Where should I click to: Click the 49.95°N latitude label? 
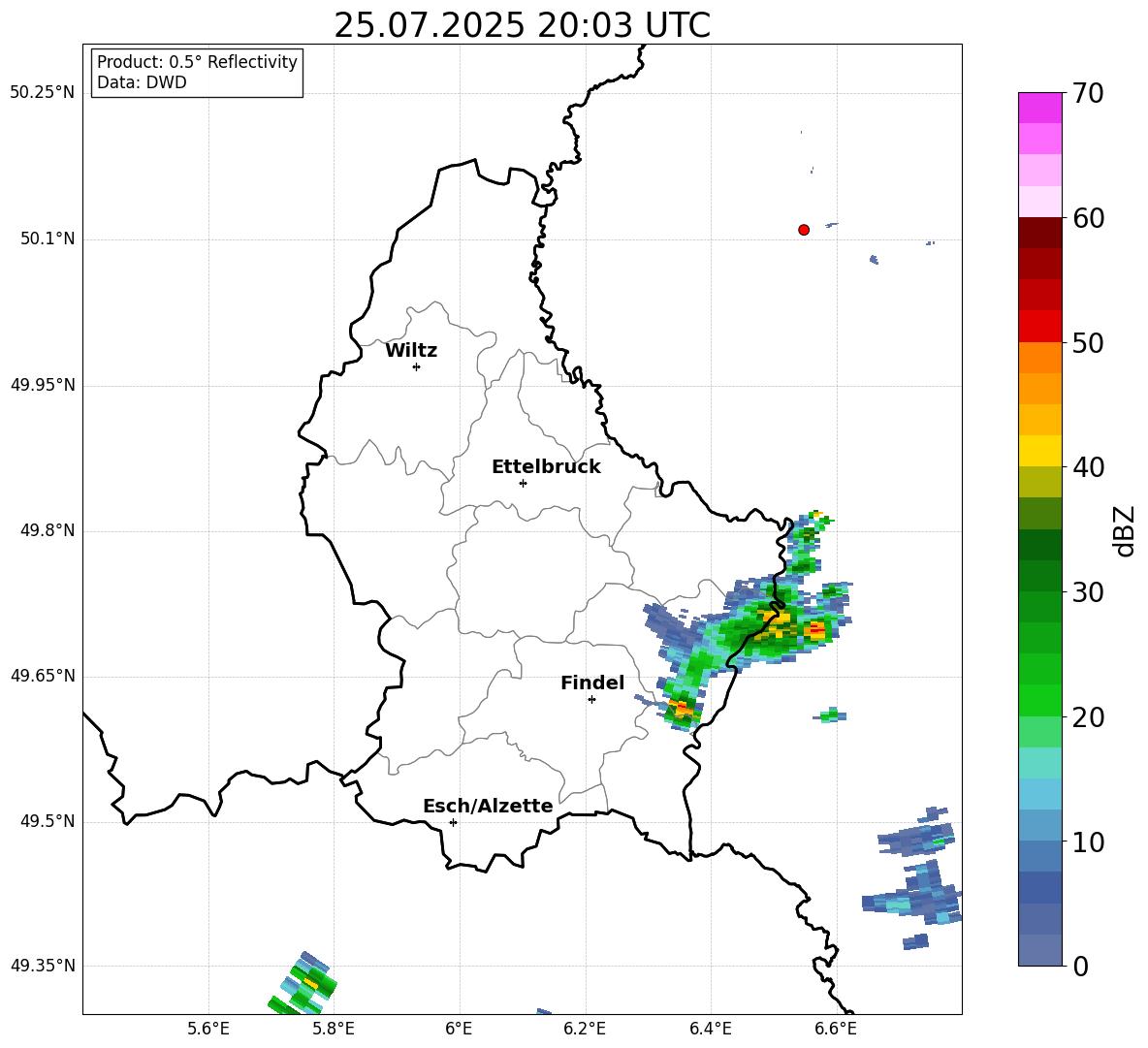[x=43, y=385]
